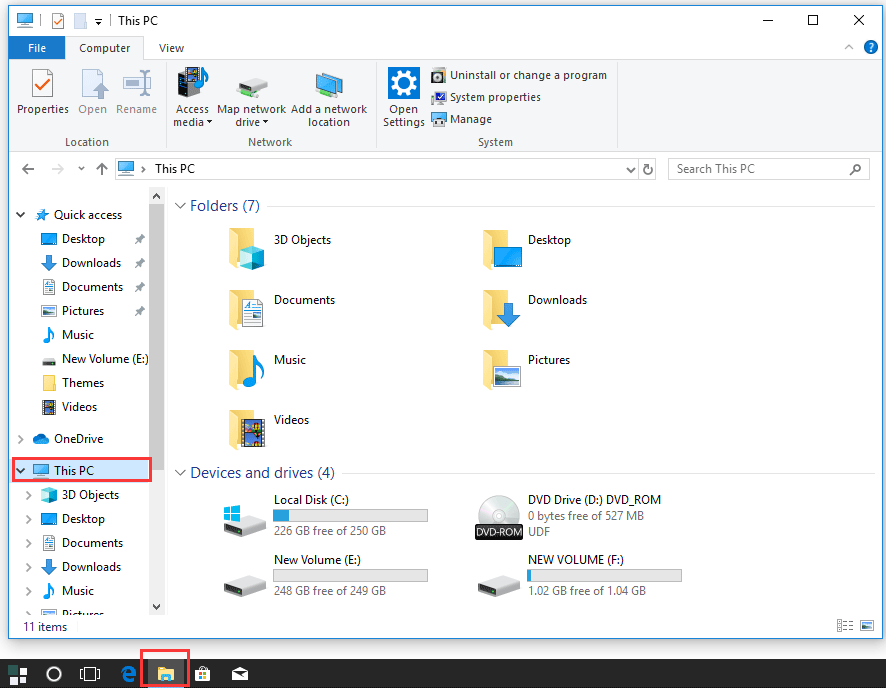Select the Documents folder in main pane

(281, 308)
